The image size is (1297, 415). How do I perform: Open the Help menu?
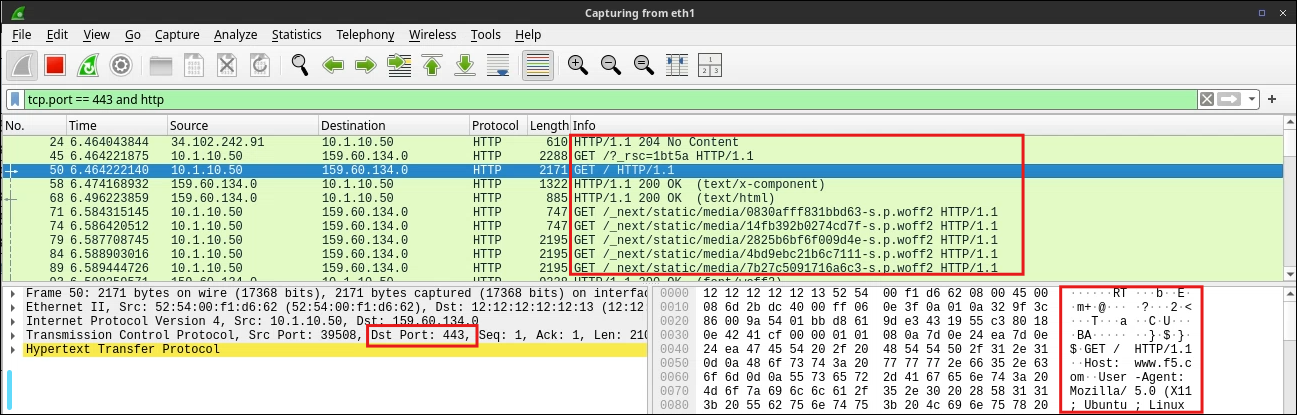point(528,34)
